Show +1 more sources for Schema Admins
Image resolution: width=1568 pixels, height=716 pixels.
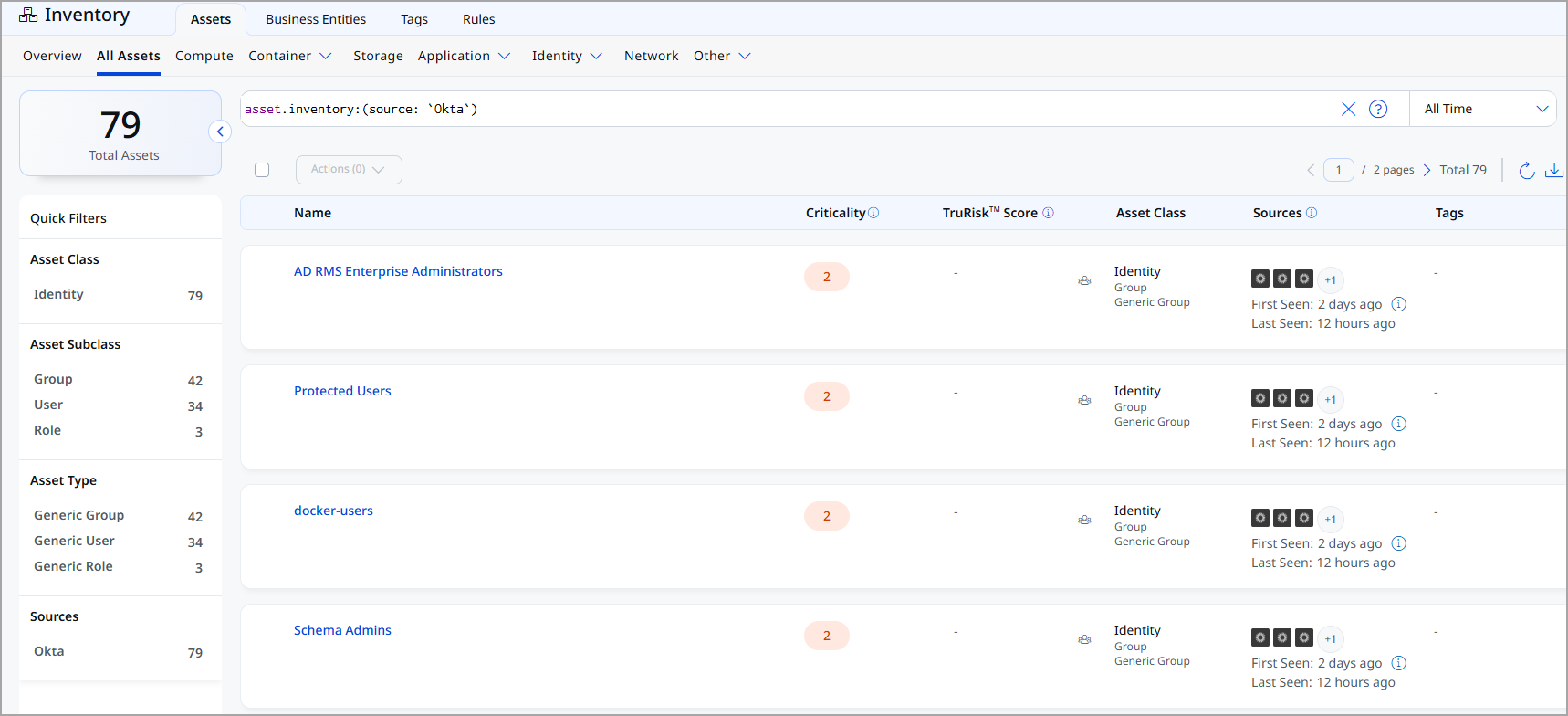1331,639
